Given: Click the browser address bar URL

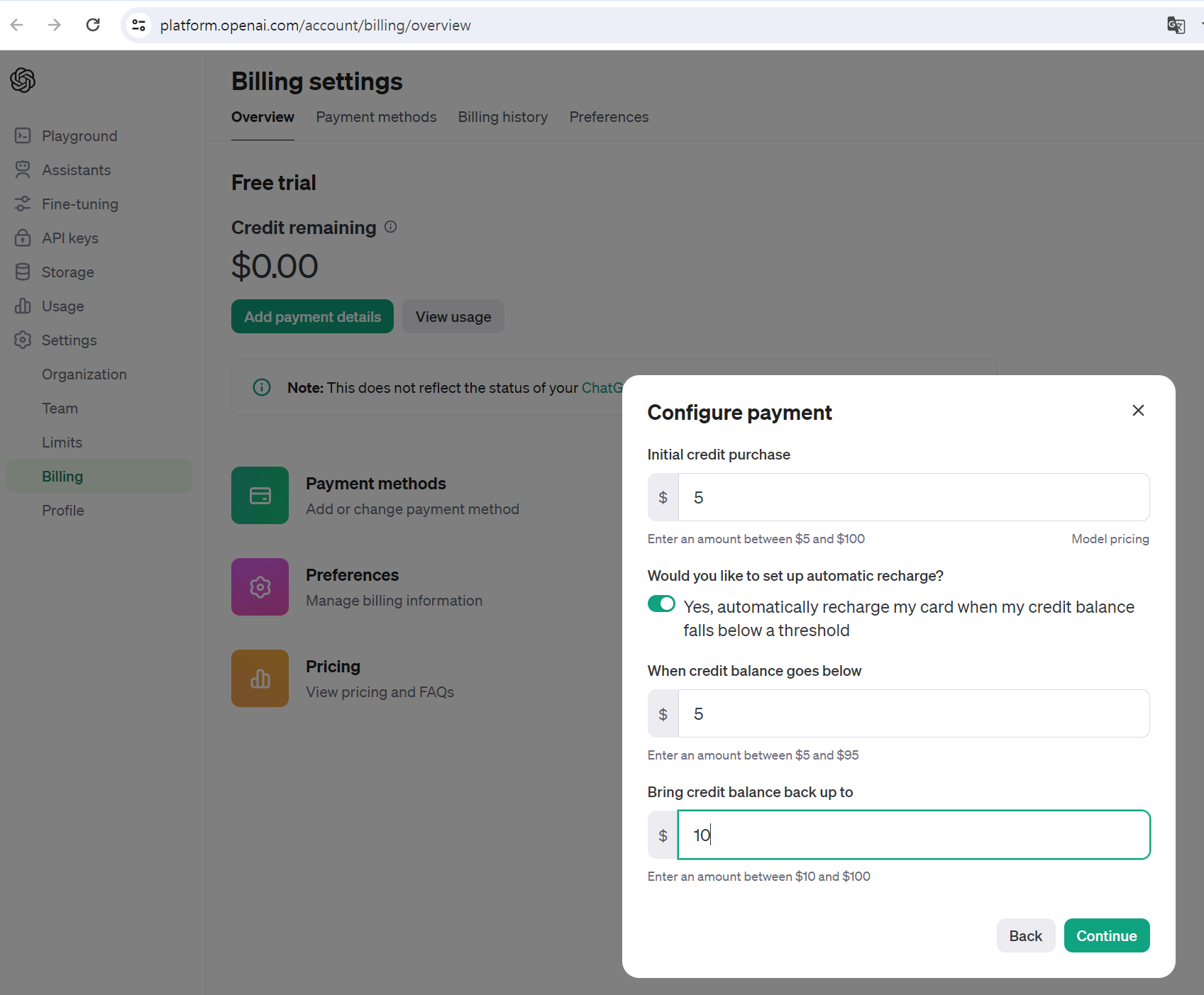Looking at the screenshot, I should (315, 26).
